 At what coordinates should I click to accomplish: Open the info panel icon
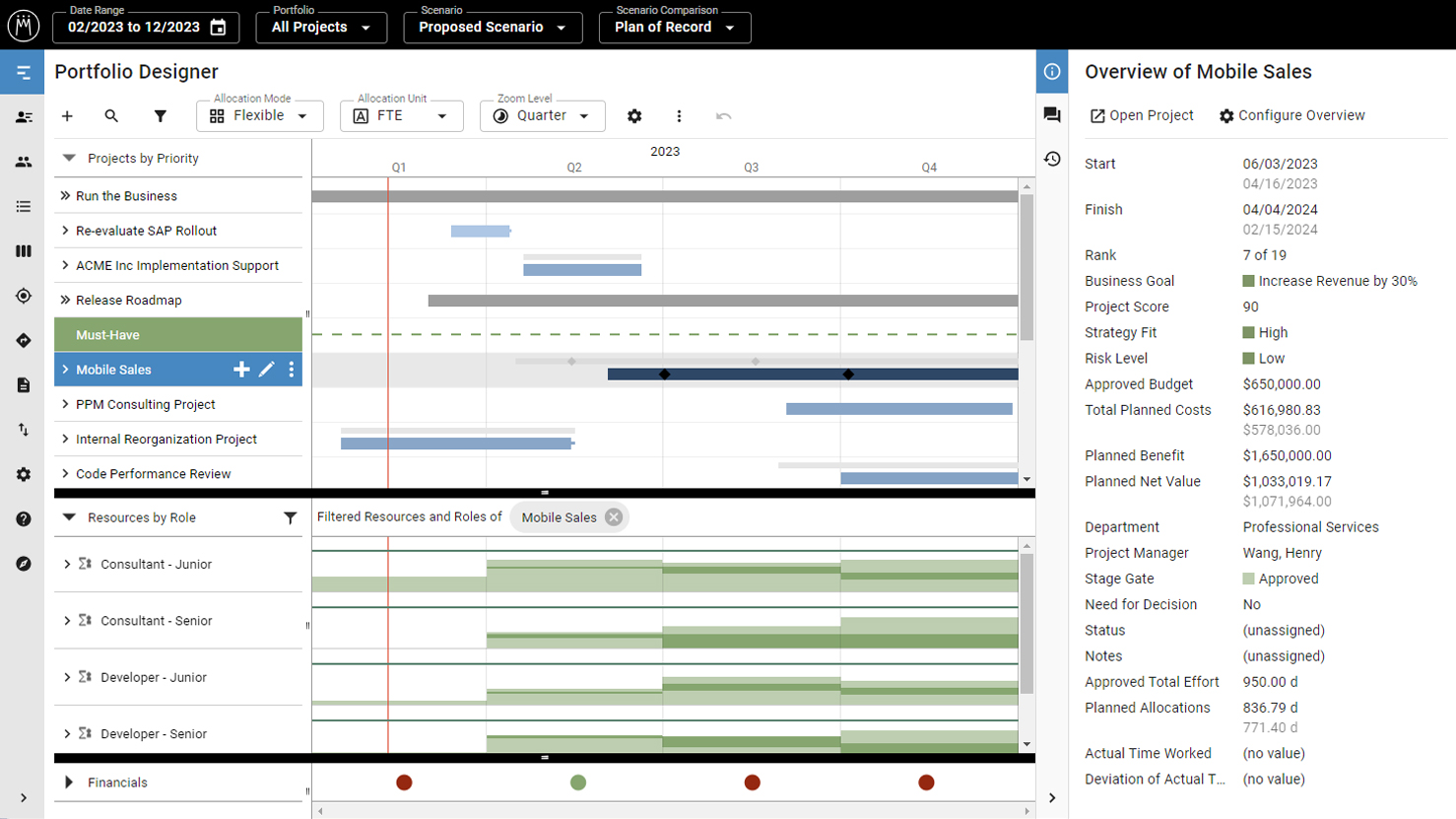click(x=1052, y=72)
